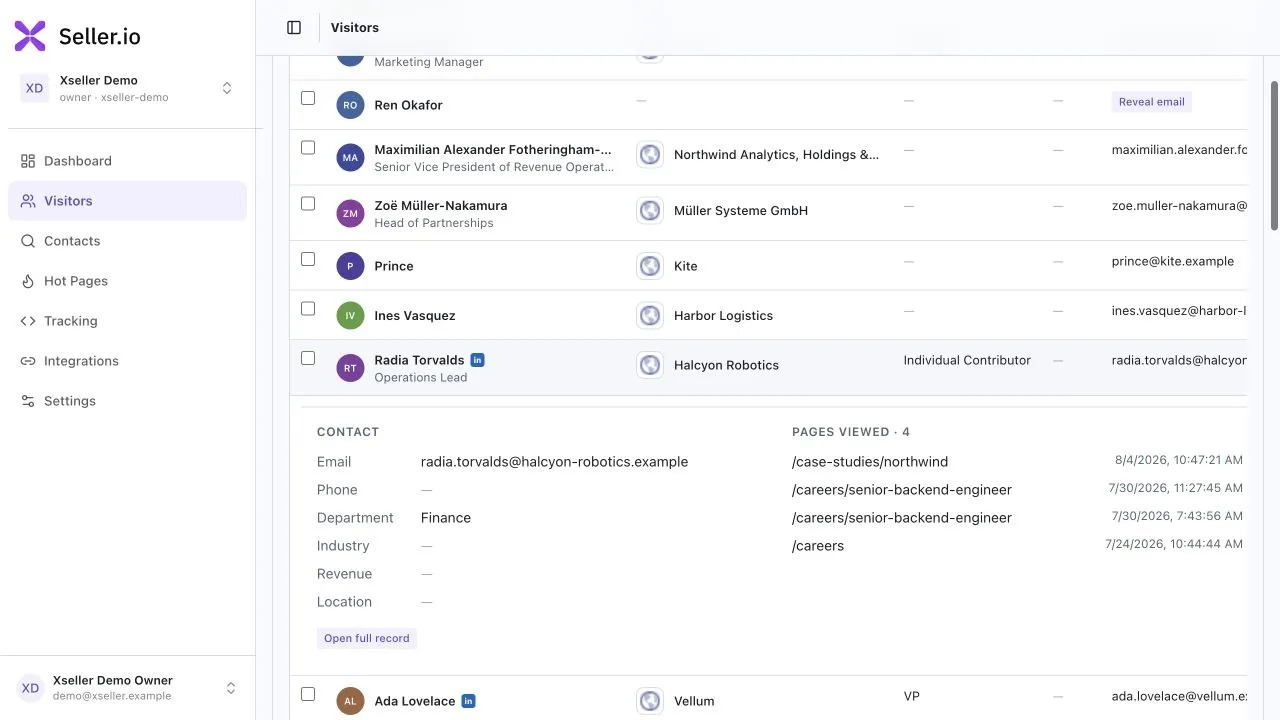Click the Vellum company logo
The image size is (1280, 720).
650,701
